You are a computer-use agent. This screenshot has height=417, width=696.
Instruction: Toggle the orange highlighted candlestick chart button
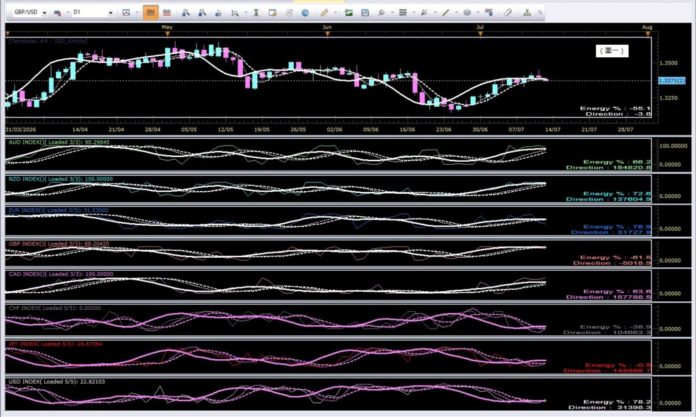(150, 12)
